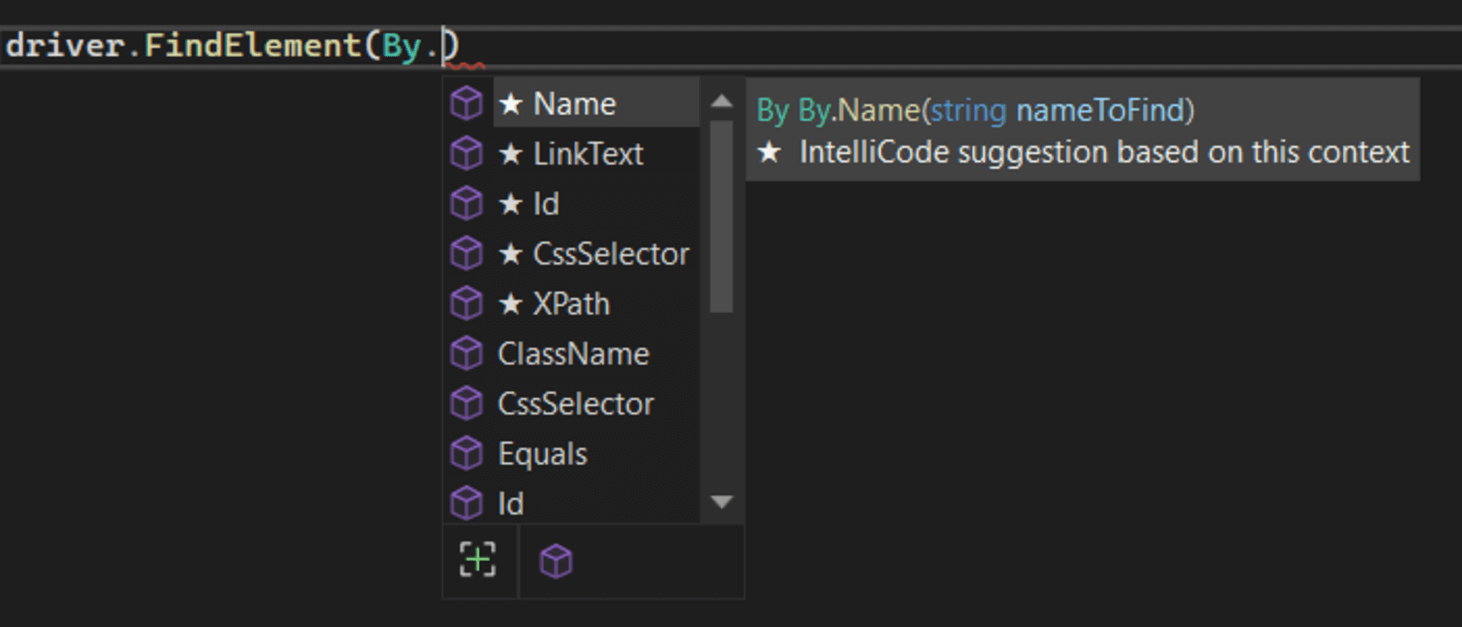Viewport: 1462px width, 627px height.
Task: Toggle the structures filter cube at list bottom
Action: point(555,560)
